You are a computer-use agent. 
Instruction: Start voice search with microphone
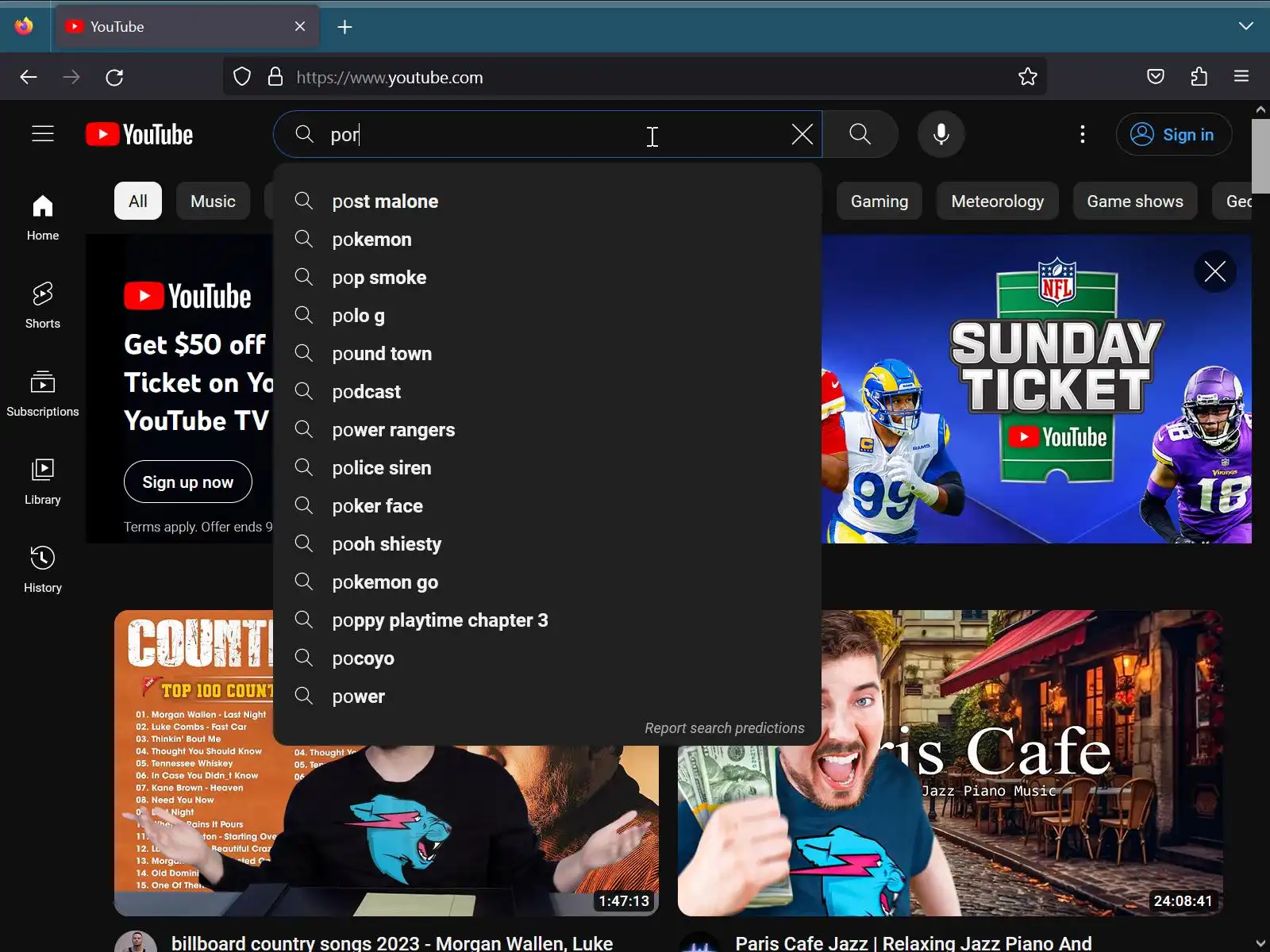(x=941, y=134)
